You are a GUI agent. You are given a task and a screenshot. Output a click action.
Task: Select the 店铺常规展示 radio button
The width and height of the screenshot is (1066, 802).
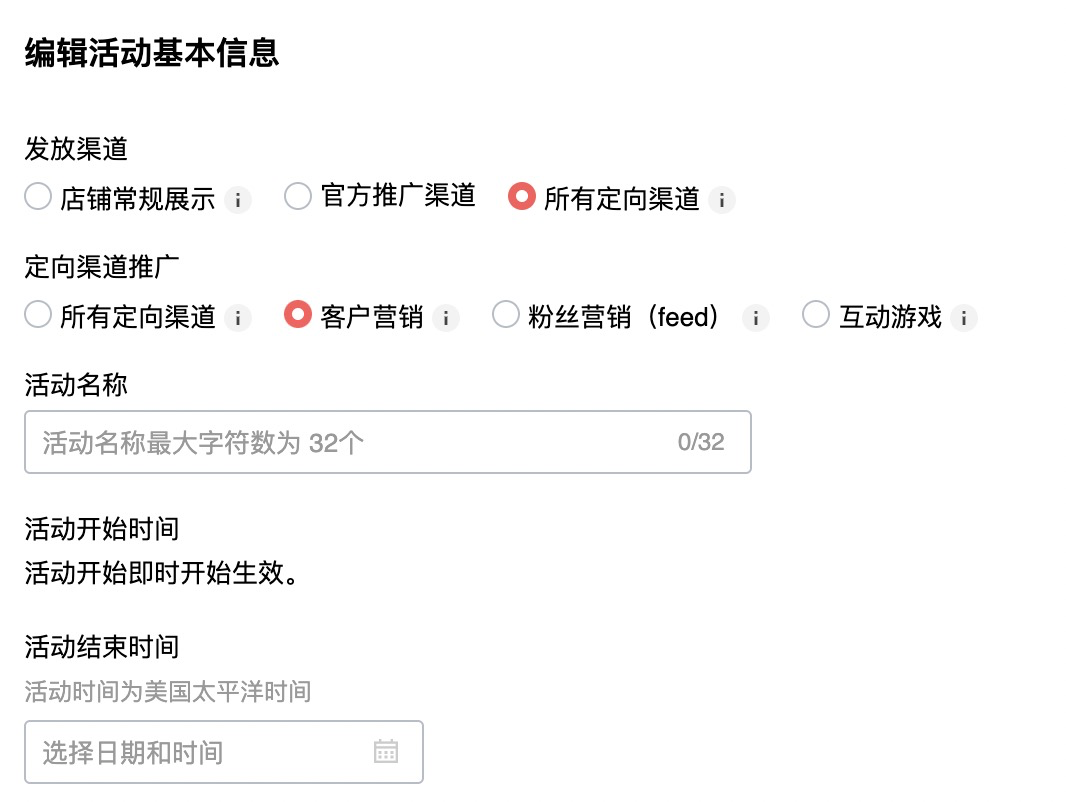pos(36,196)
